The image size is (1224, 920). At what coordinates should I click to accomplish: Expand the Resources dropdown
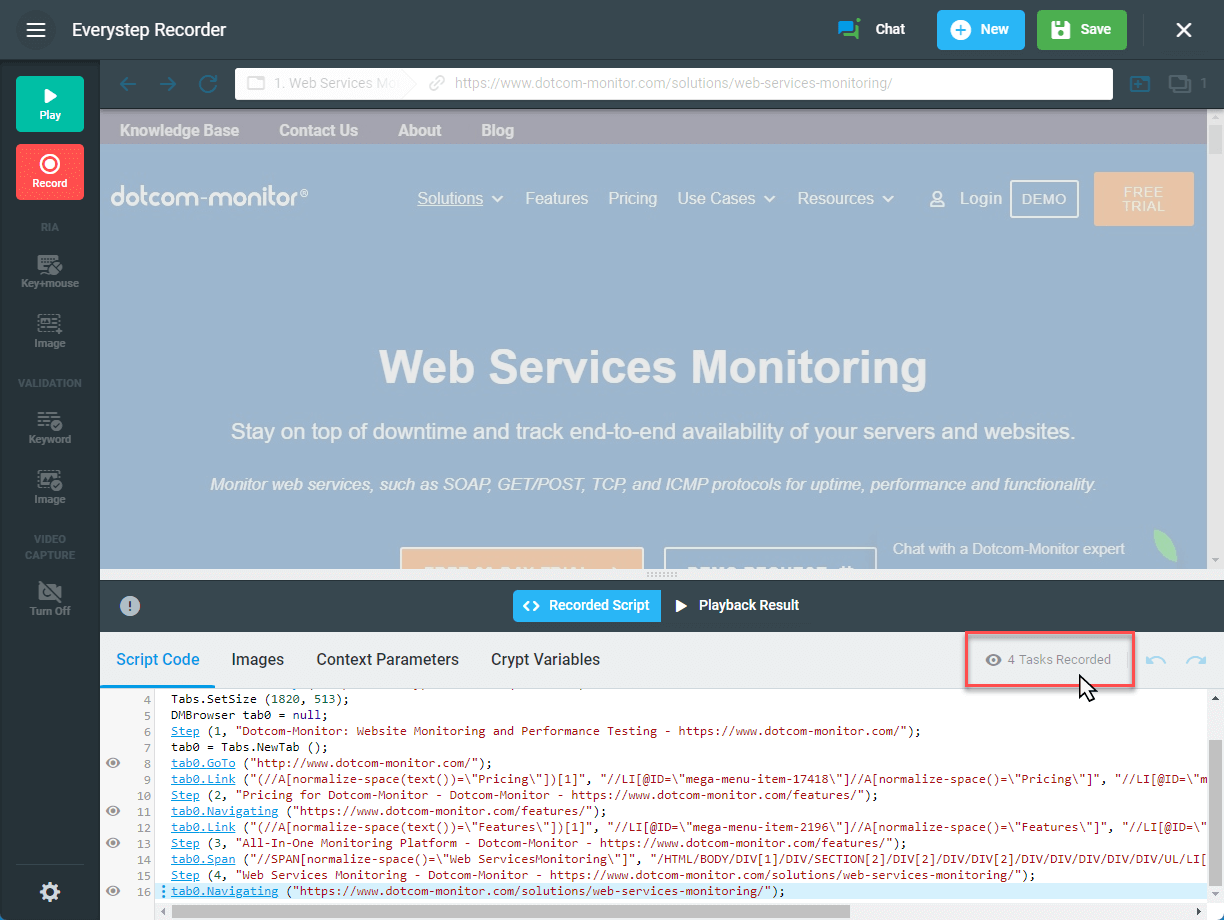tap(845, 198)
